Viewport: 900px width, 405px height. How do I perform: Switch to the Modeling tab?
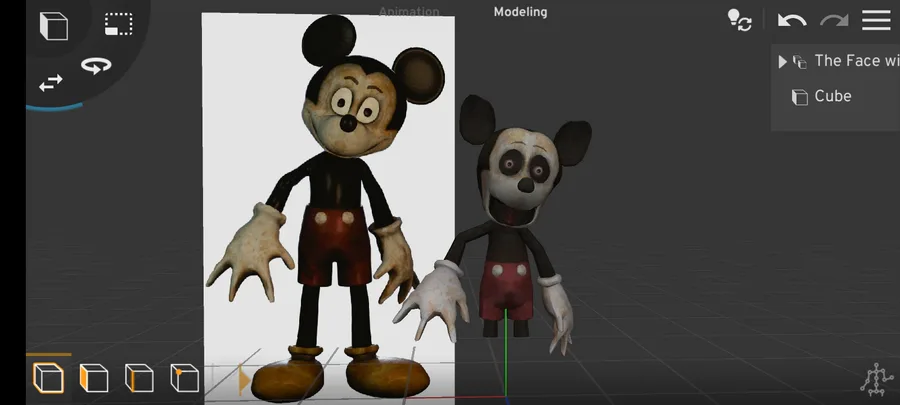521,12
